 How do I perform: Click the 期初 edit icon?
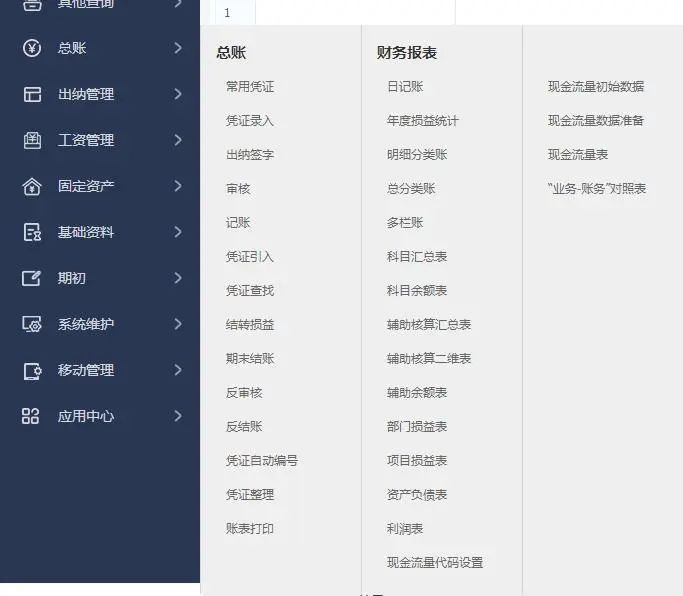pos(32,278)
